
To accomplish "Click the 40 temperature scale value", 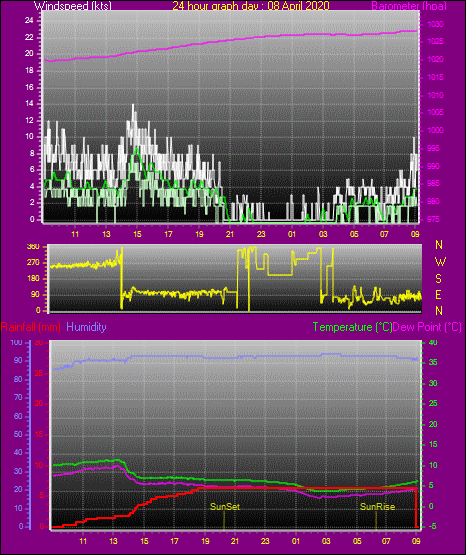I will pos(433,342).
